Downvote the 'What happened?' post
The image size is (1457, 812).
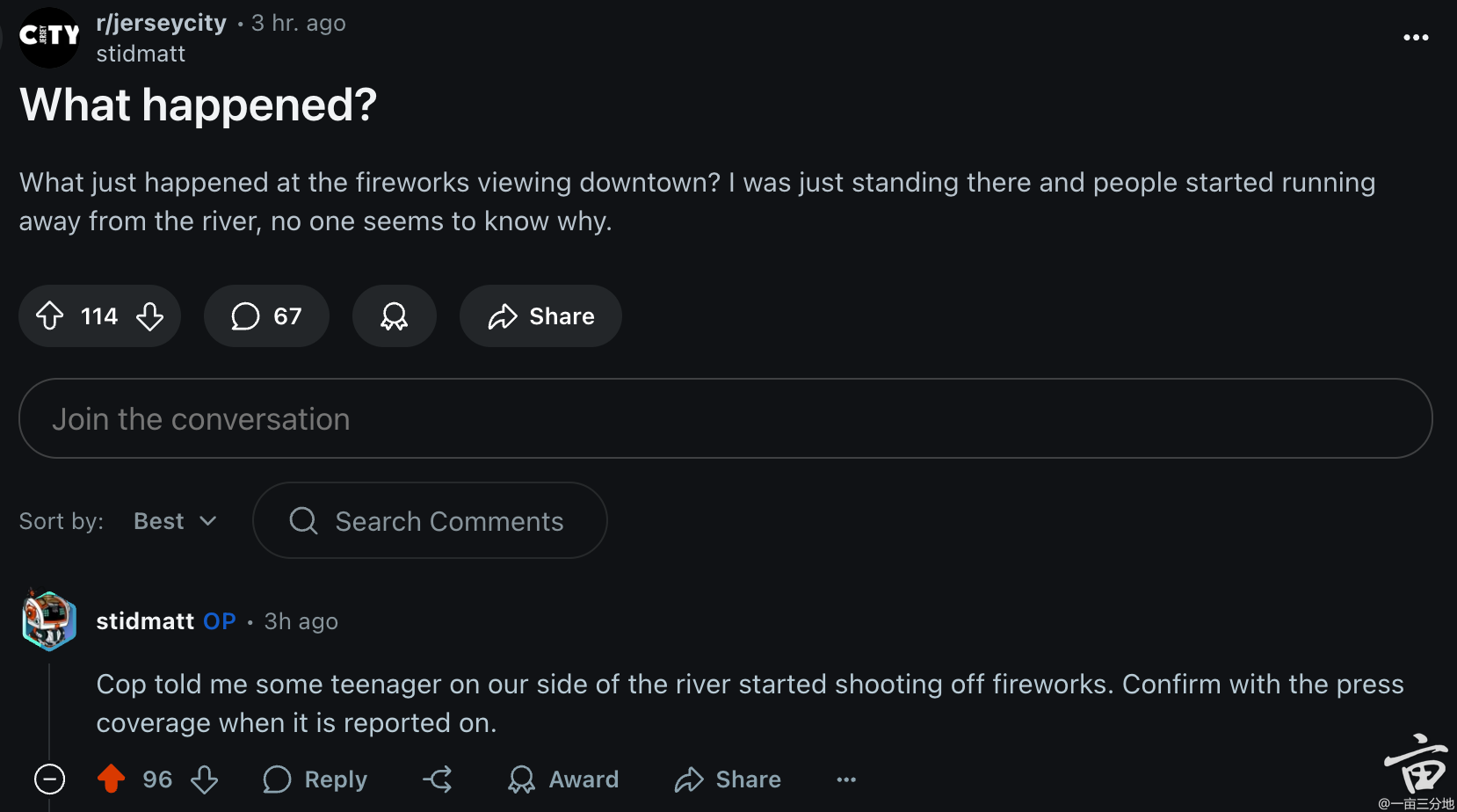pos(150,315)
